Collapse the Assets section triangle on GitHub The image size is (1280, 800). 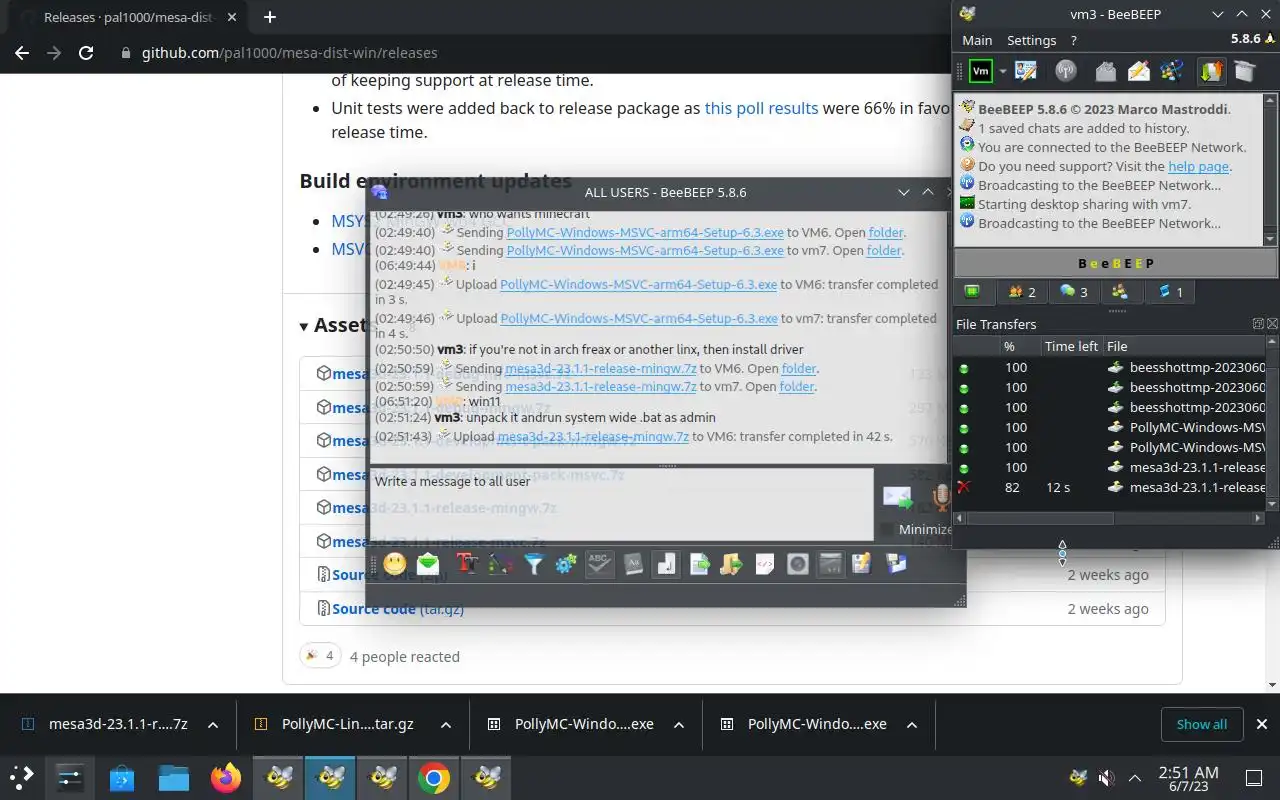[304, 326]
